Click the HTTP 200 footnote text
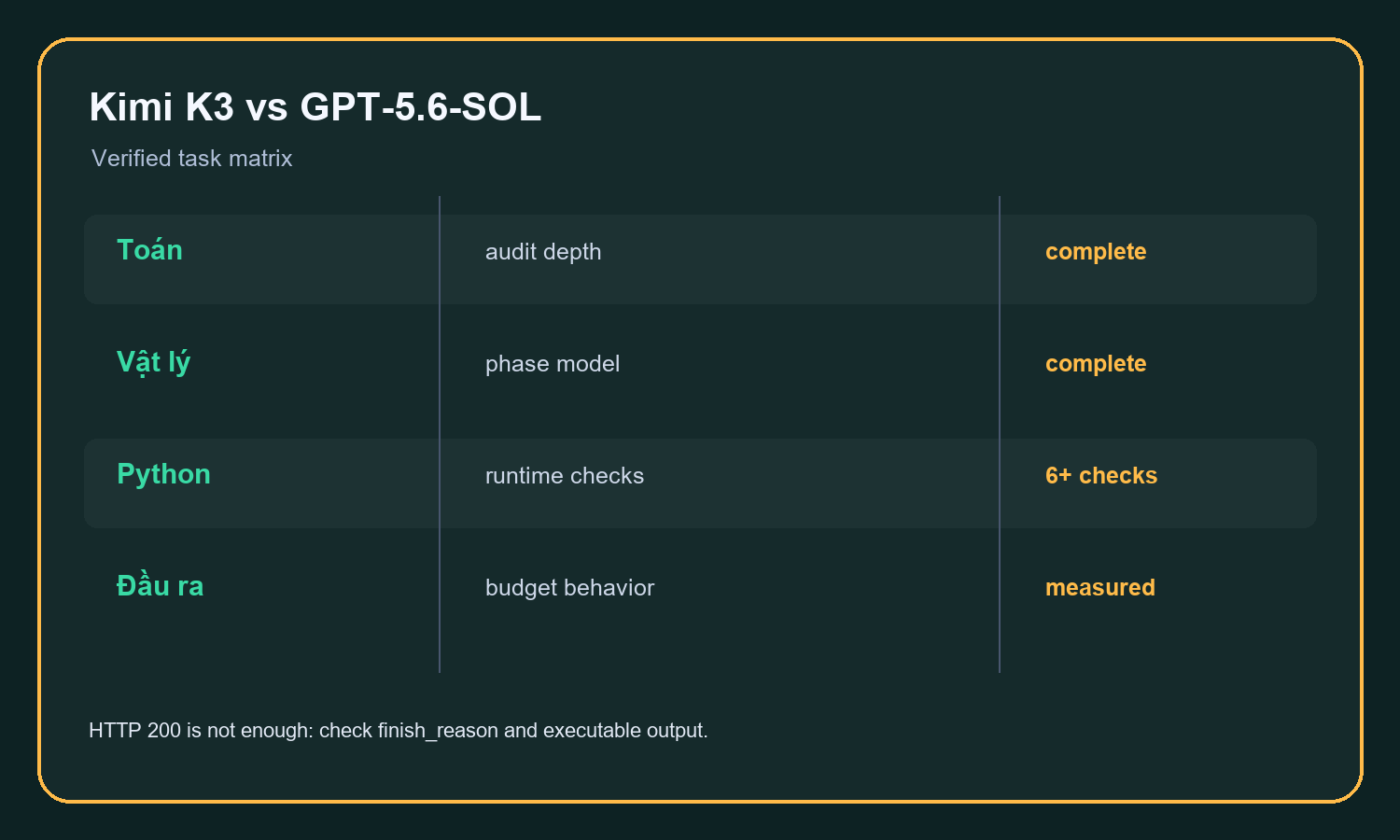1400x840 pixels. tap(399, 731)
